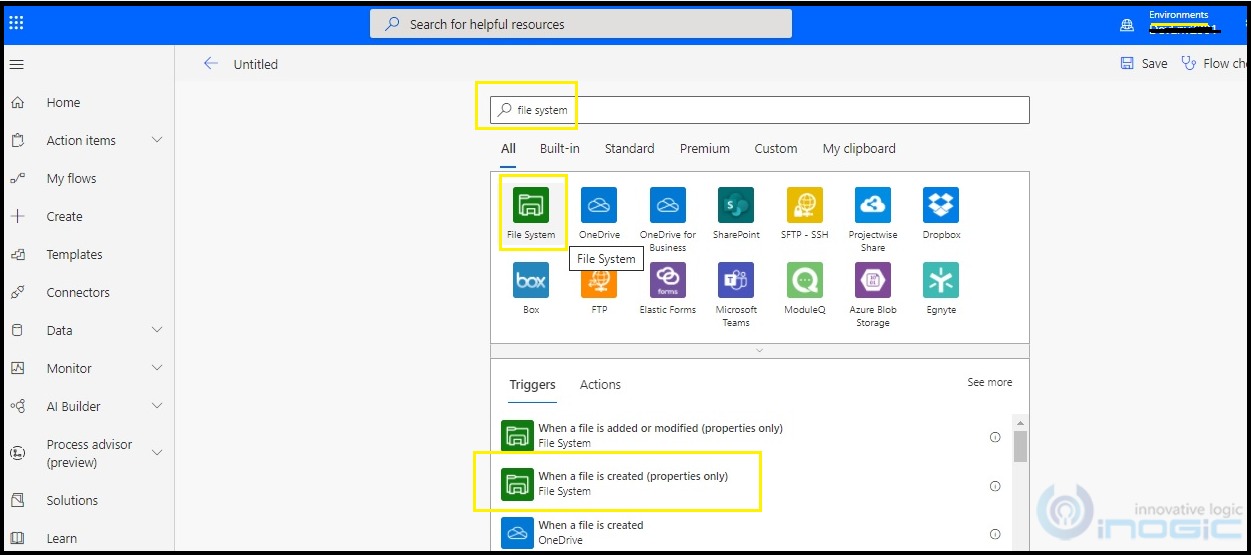Viewport: 1251px width, 555px height.
Task: Filter connectors by Premium tab
Action: point(705,148)
